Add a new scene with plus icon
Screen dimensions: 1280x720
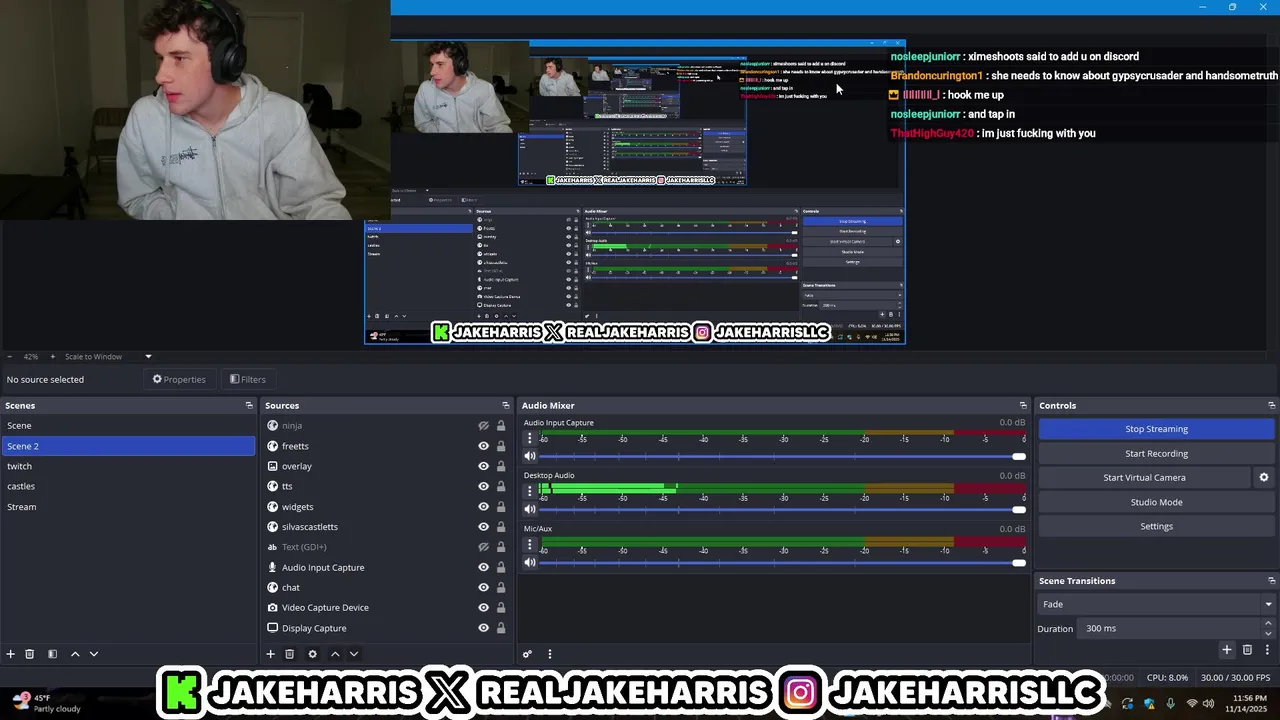[11, 654]
